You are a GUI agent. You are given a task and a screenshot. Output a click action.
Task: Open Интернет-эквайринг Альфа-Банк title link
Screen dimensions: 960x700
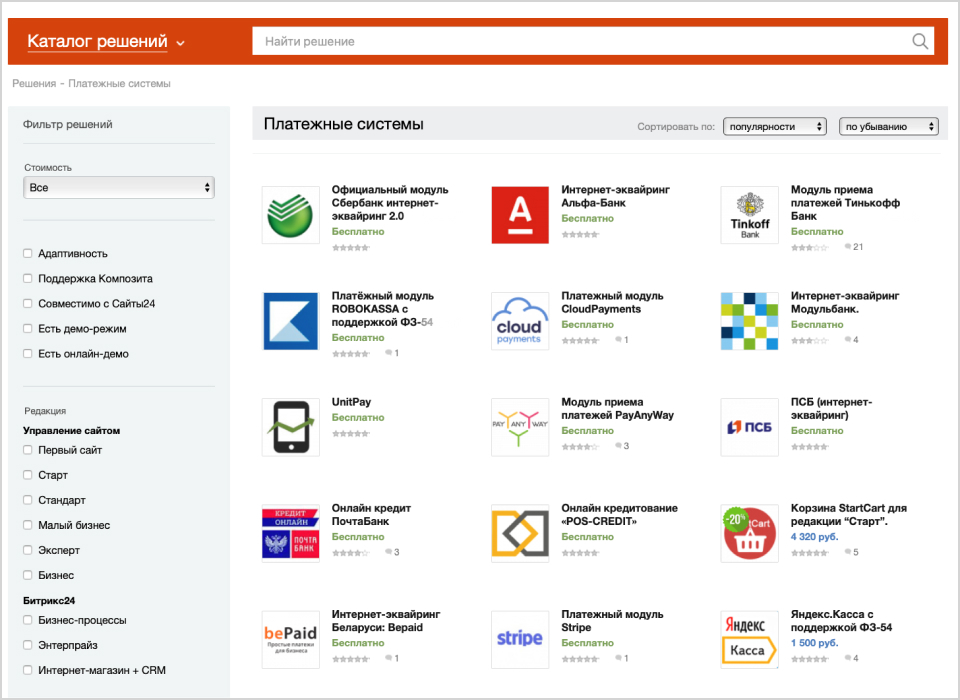[x=615, y=196]
